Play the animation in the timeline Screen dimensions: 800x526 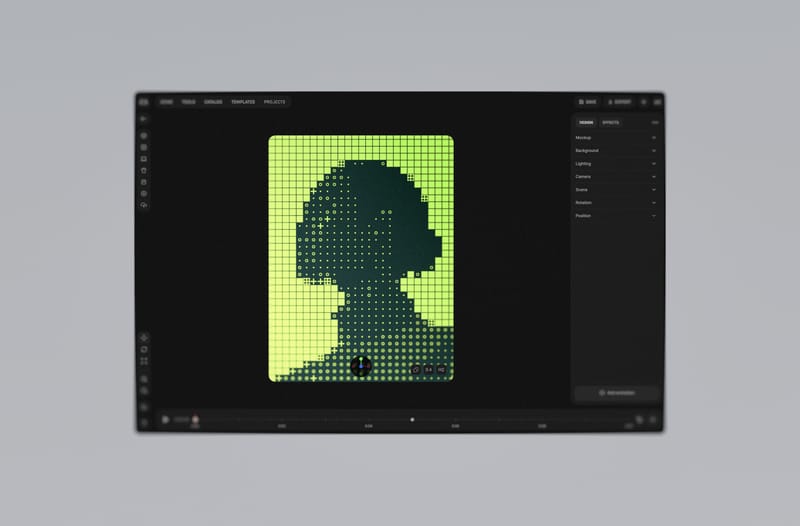pyautogui.click(x=165, y=419)
